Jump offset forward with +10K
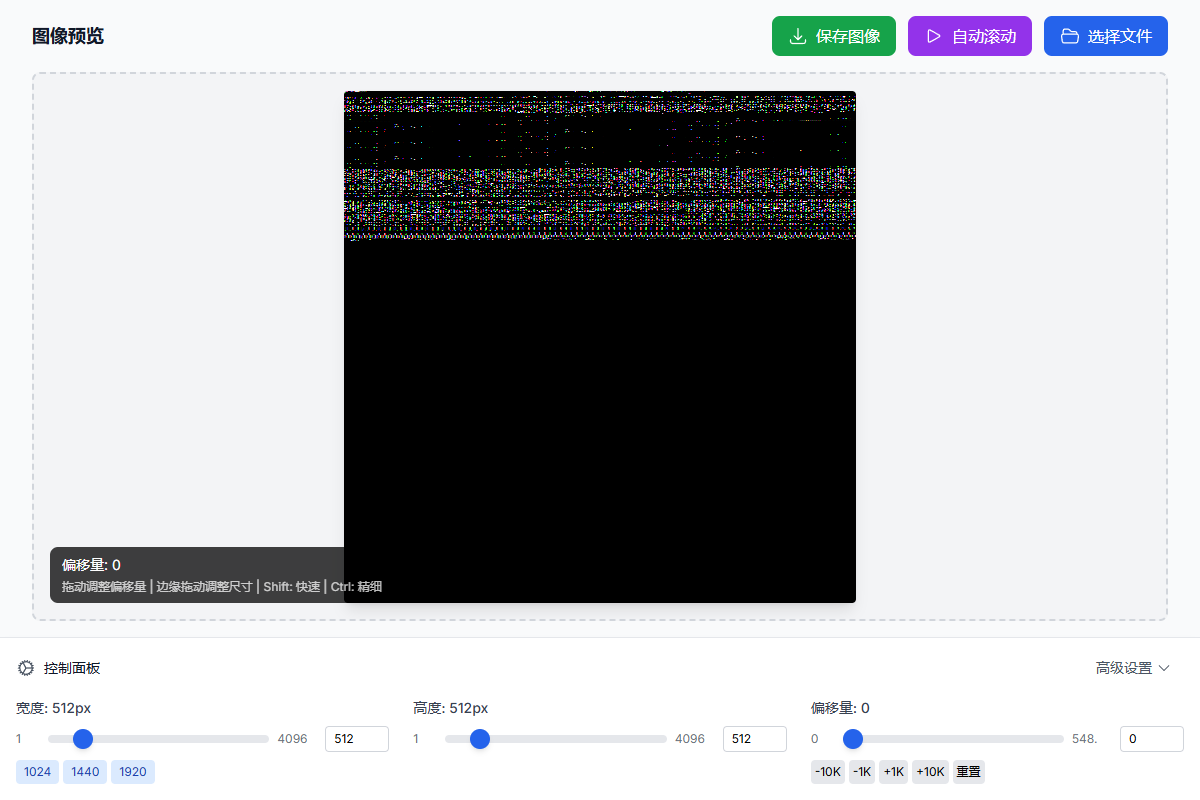 point(930,772)
